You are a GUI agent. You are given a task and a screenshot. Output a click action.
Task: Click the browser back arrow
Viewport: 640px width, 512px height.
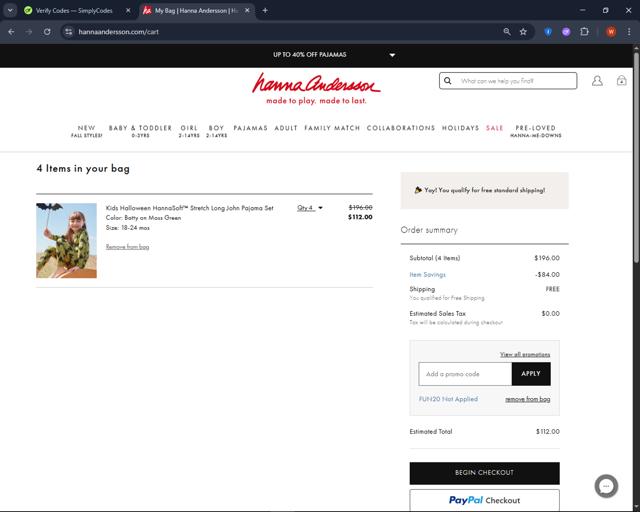(11, 32)
